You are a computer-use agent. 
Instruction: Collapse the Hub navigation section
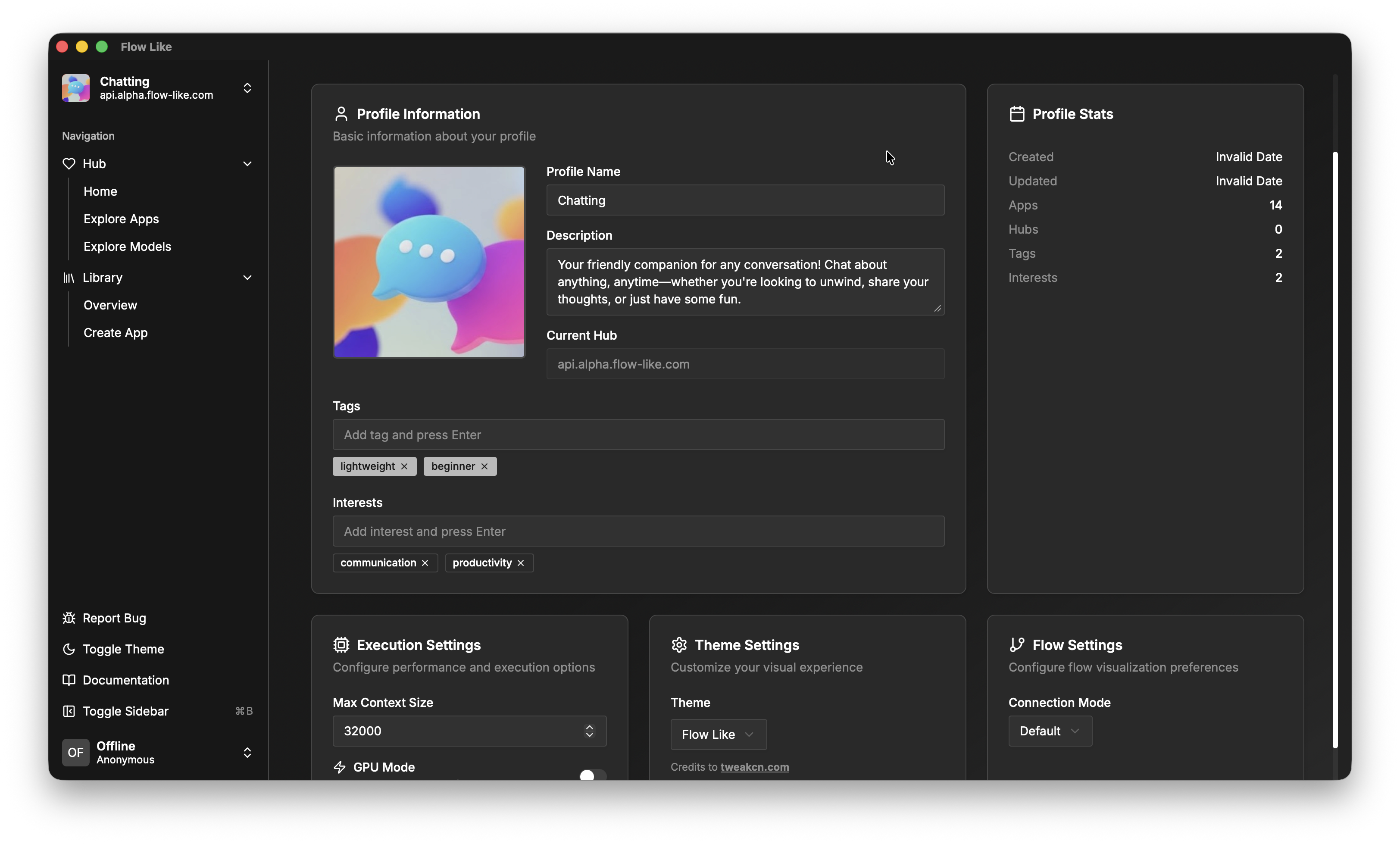(248, 164)
